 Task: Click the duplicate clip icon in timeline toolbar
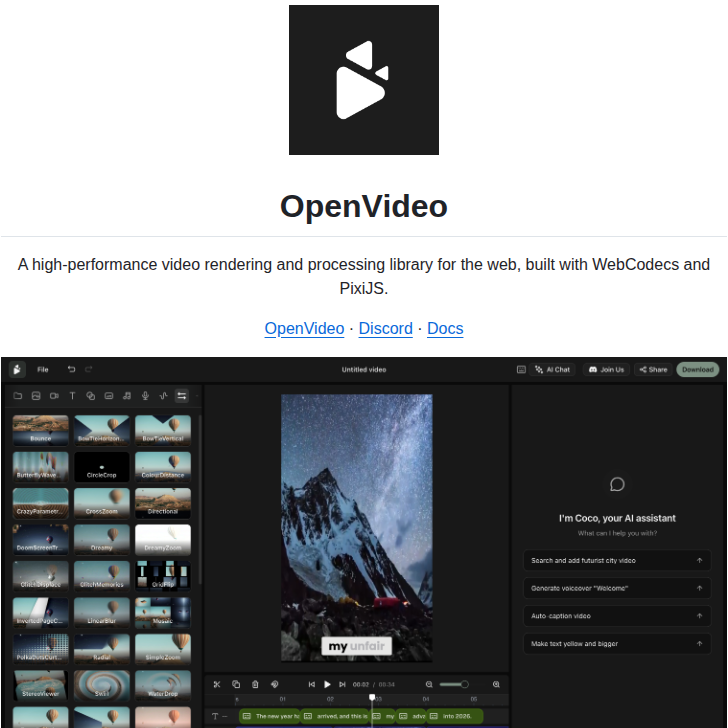tap(236, 684)
